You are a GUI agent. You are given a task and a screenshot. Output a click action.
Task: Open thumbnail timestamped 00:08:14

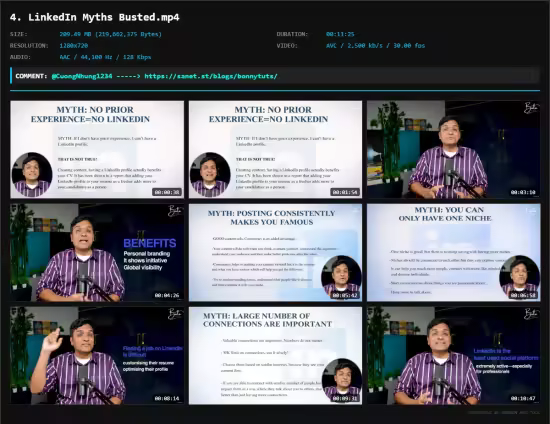pos(97,356)
